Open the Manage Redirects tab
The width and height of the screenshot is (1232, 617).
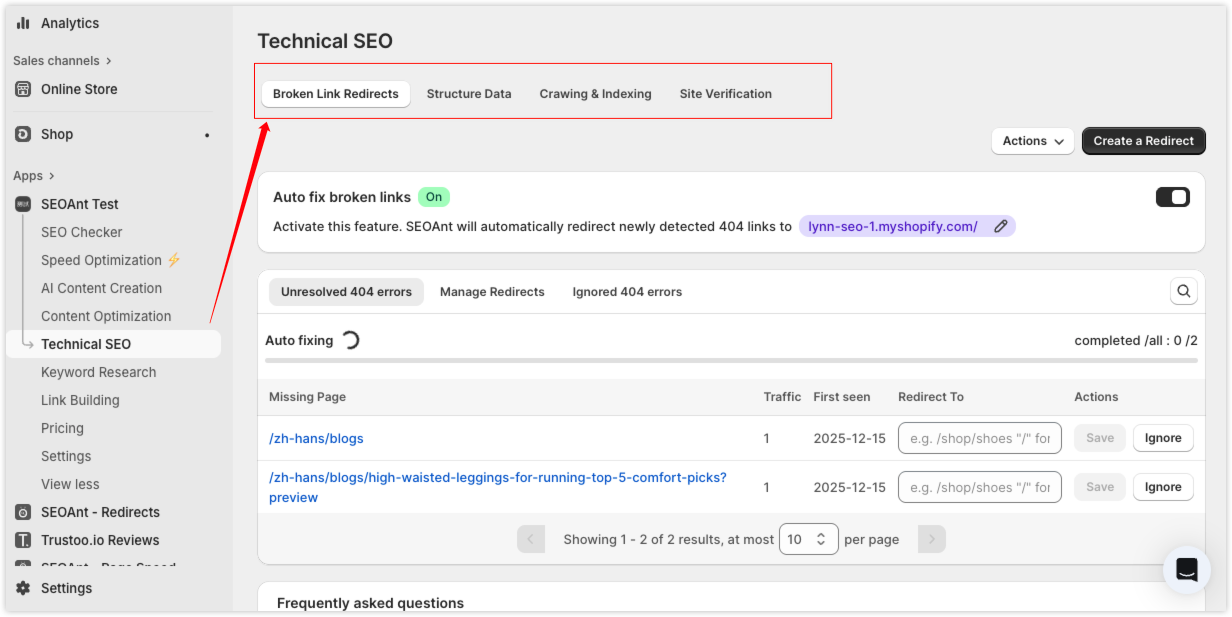point(492,292)
